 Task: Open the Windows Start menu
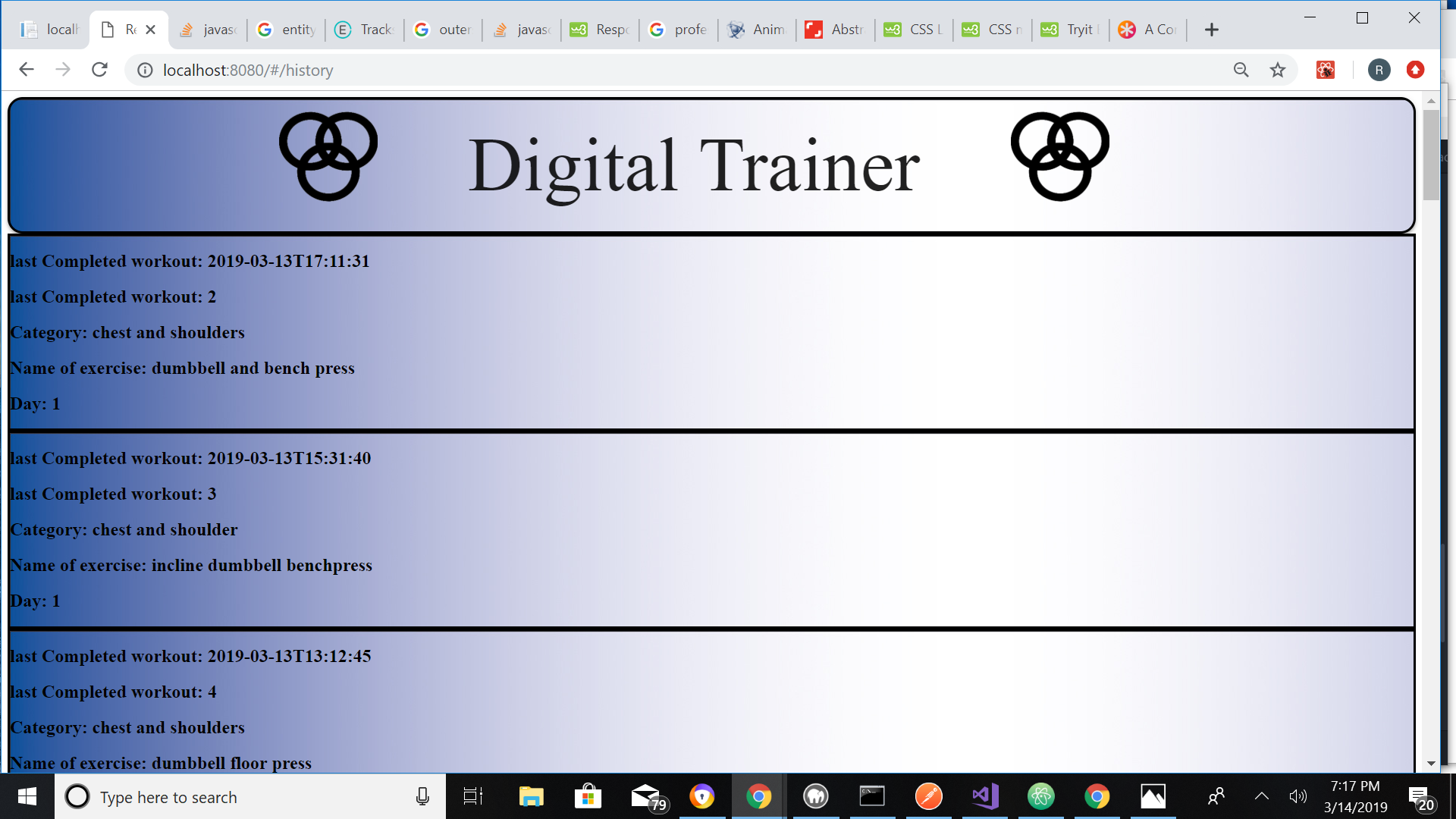[x=27, y=796]
